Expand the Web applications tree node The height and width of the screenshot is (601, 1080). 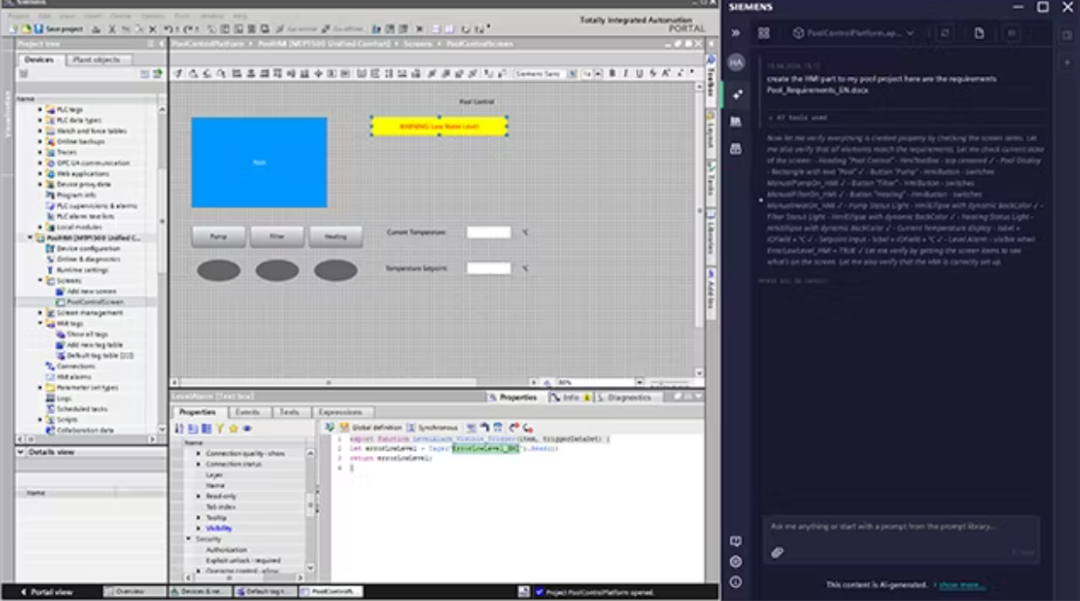pyautogui.click(x=40, y=173)
